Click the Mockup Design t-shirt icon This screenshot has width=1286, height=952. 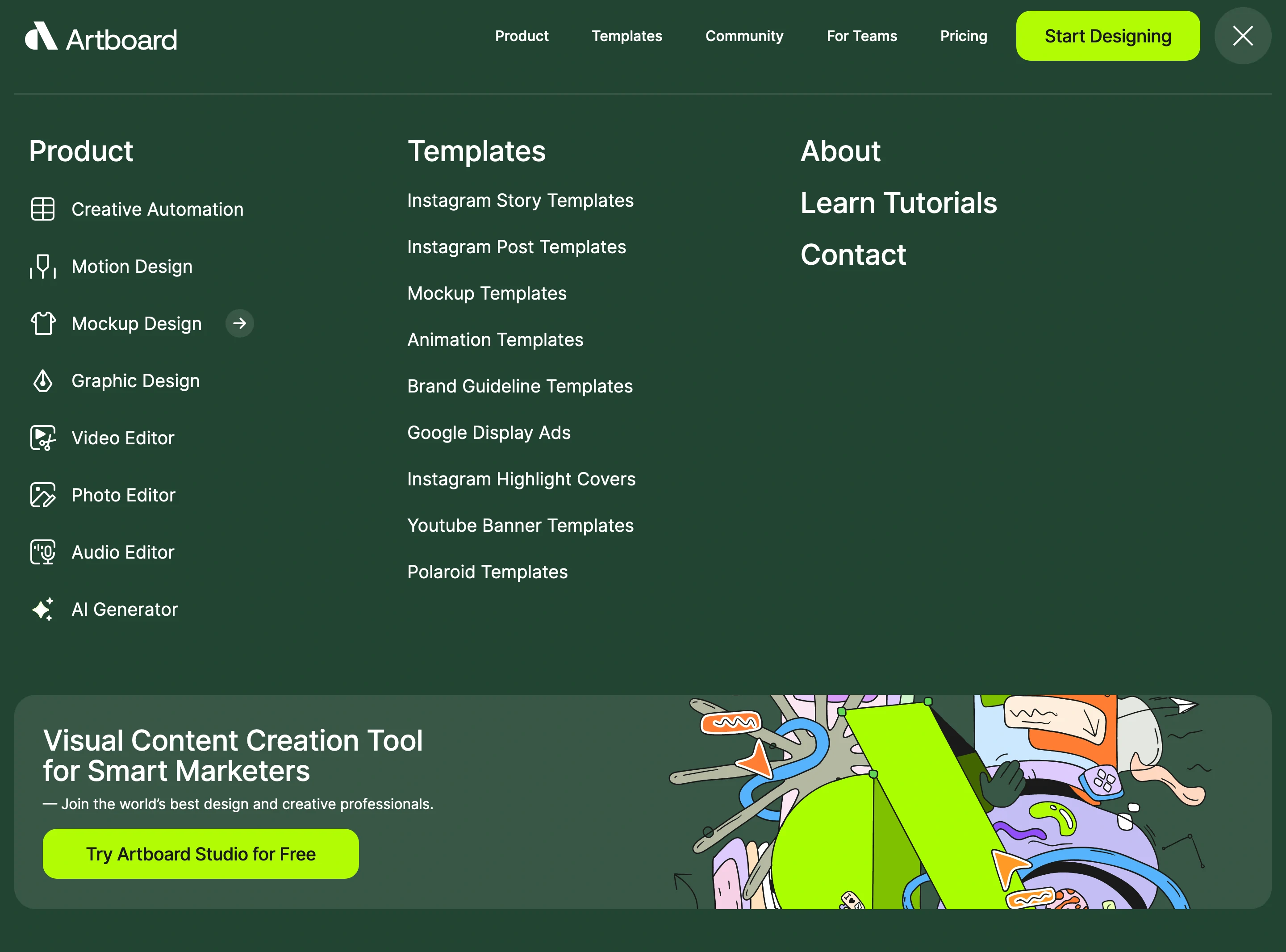pyautogui.click(x=42, y=323)
